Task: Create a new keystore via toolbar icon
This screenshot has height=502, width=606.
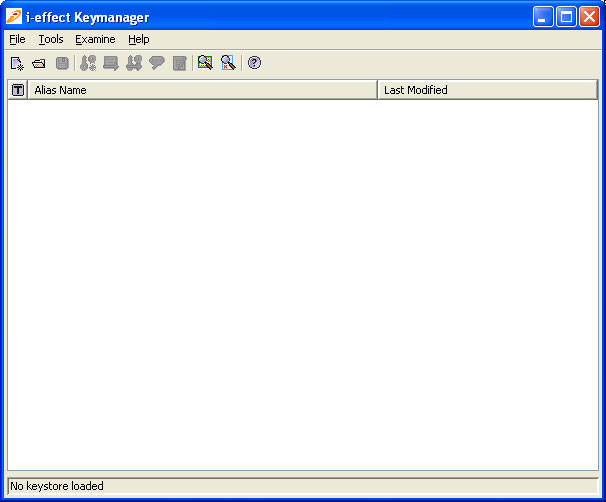Action: 17,63
